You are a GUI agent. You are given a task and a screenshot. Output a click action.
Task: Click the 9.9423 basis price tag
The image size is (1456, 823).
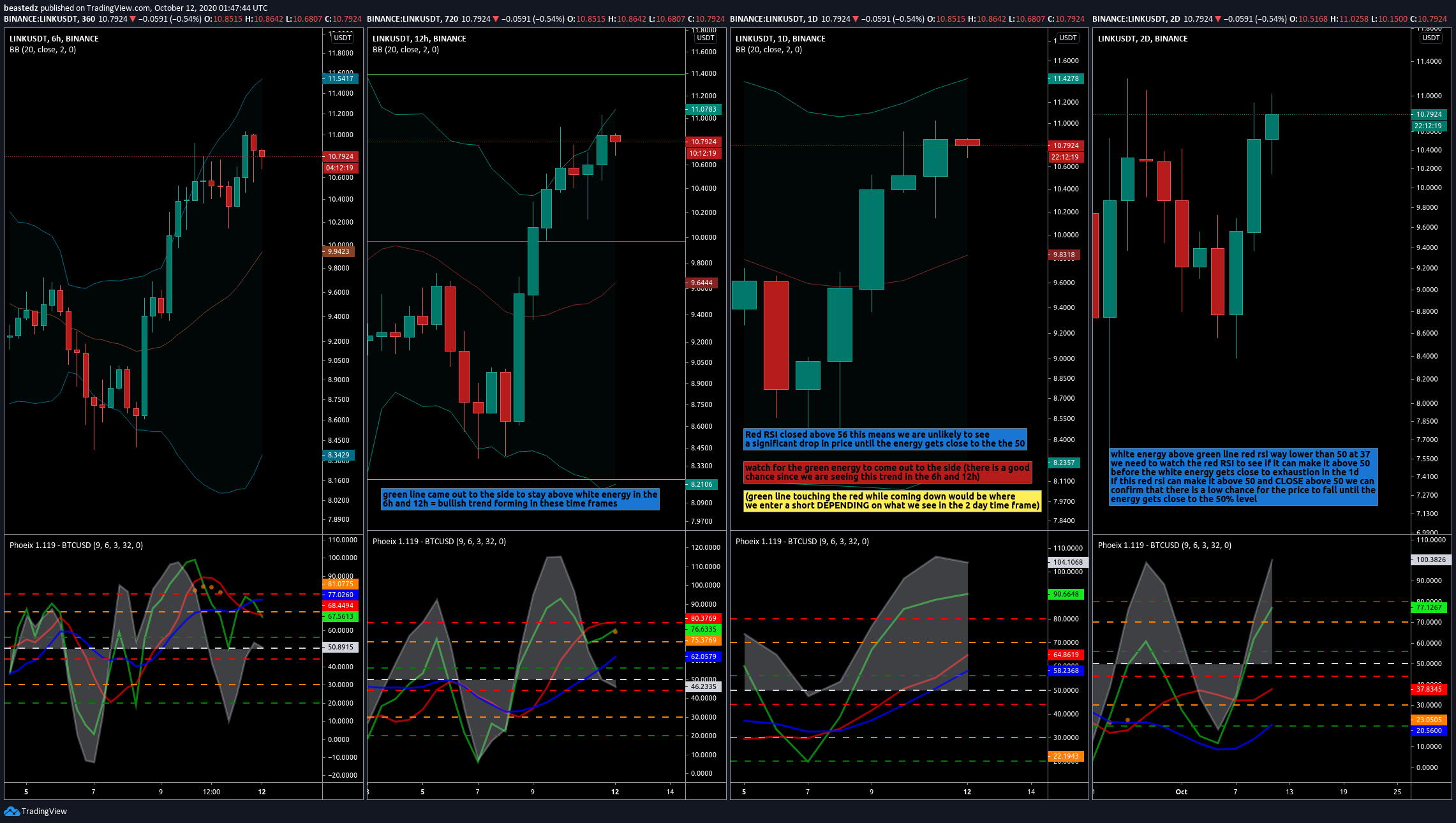[339, 251]
